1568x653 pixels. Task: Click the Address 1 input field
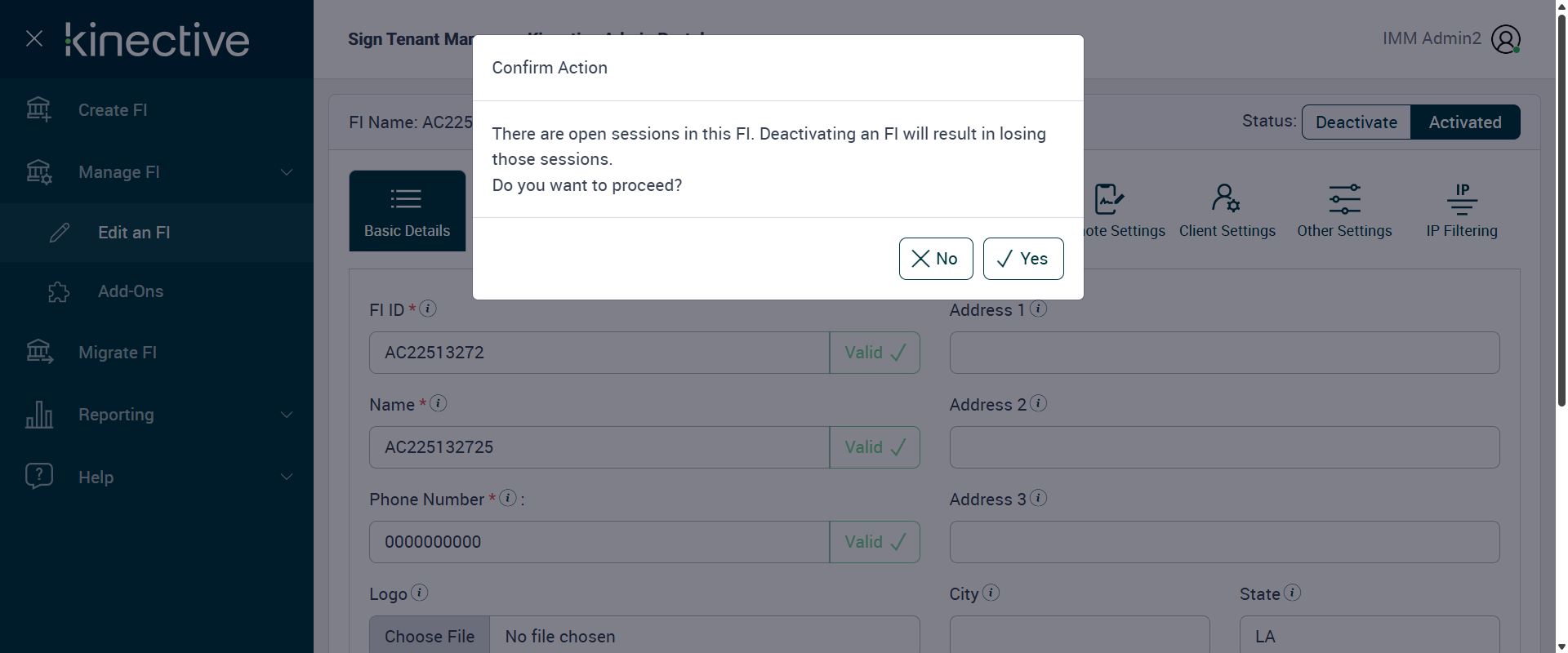tap(1223, 353)
